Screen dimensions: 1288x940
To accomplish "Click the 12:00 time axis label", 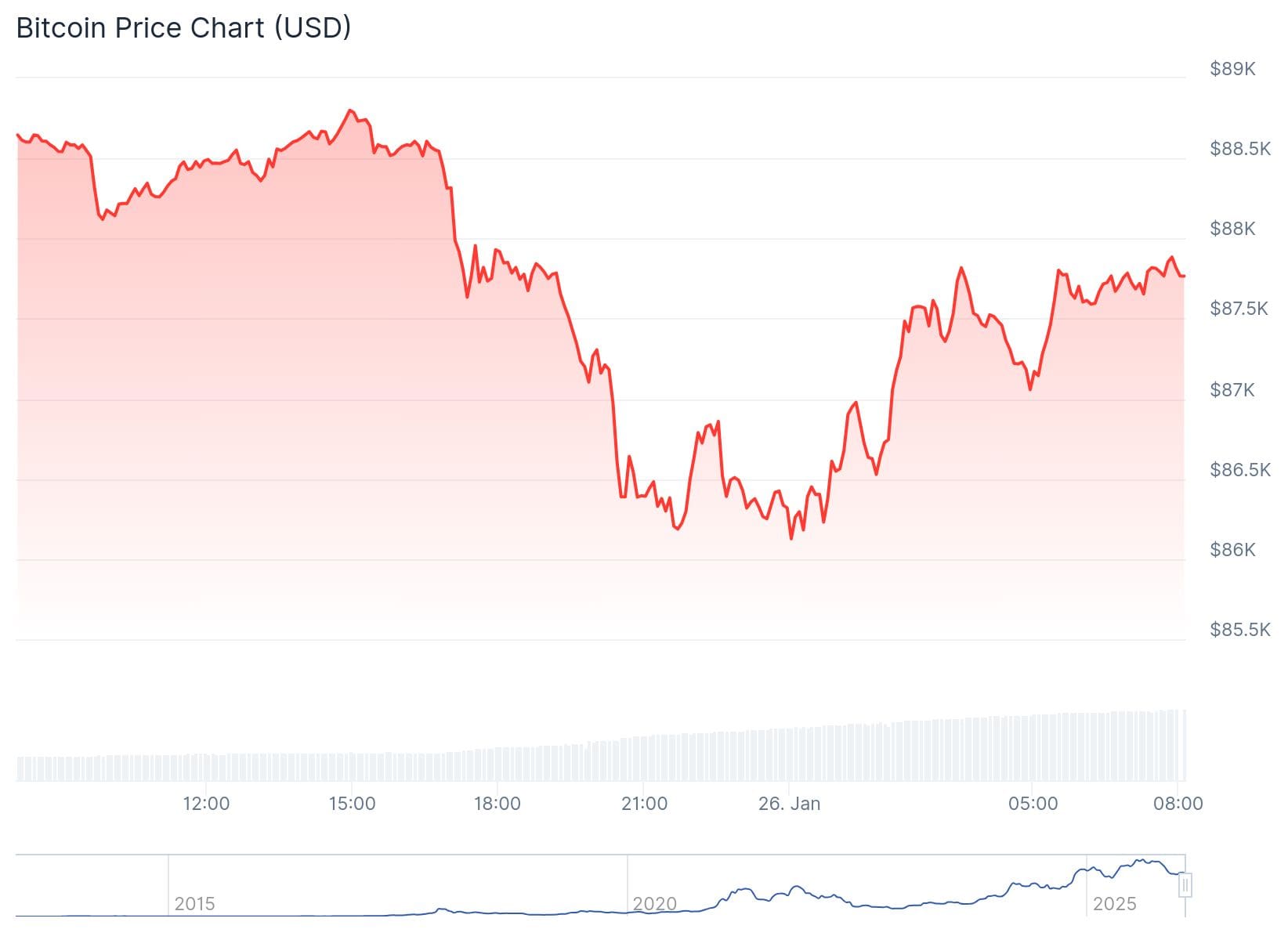I will tap(206, 804).
